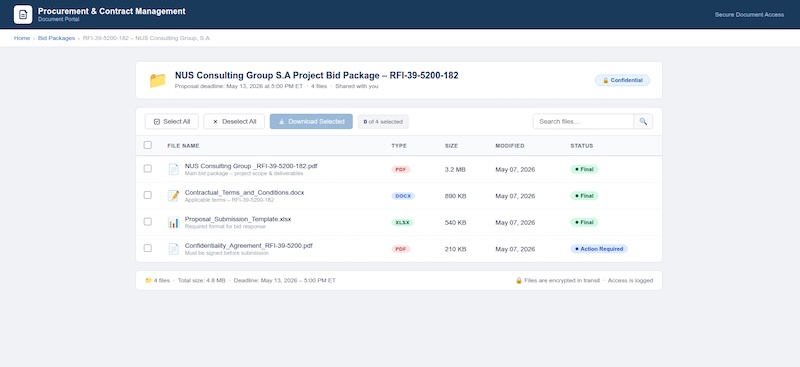Click the Confidentiality Agreement file icon

point(173,249)
